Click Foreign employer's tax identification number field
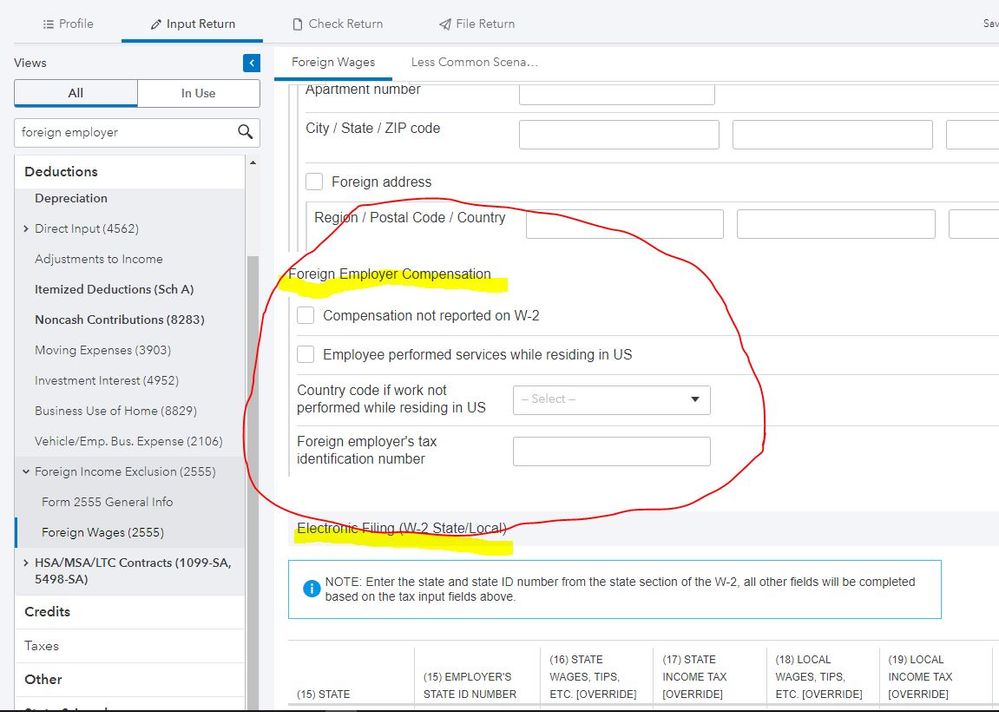Viewport: 999px width, 712px height. [611, 451]
